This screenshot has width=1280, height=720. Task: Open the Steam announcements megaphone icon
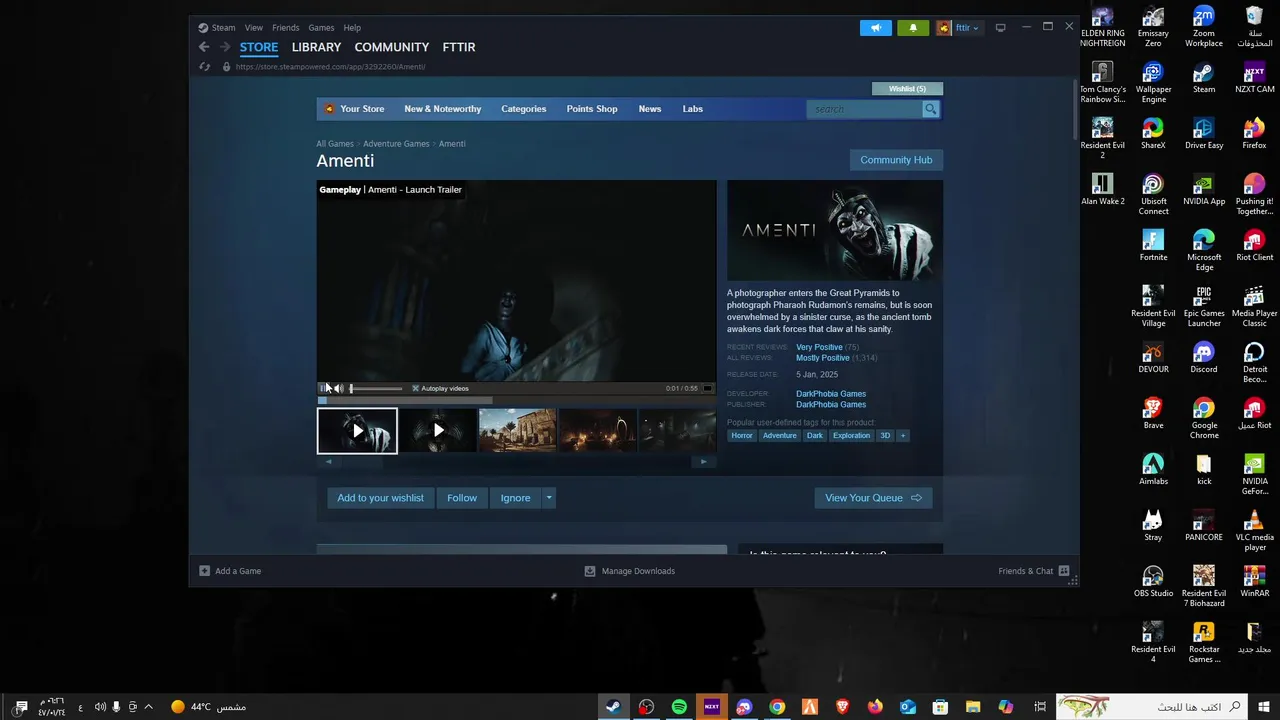875,28
